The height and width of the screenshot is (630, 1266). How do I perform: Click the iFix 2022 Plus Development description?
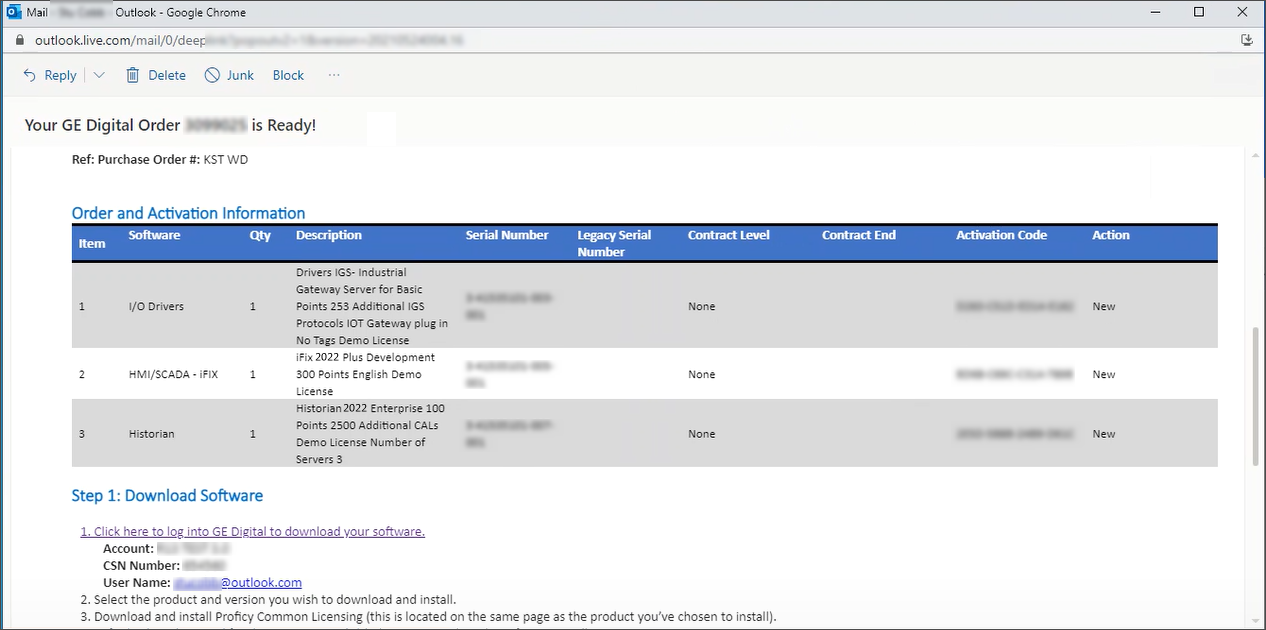[366, 374]
